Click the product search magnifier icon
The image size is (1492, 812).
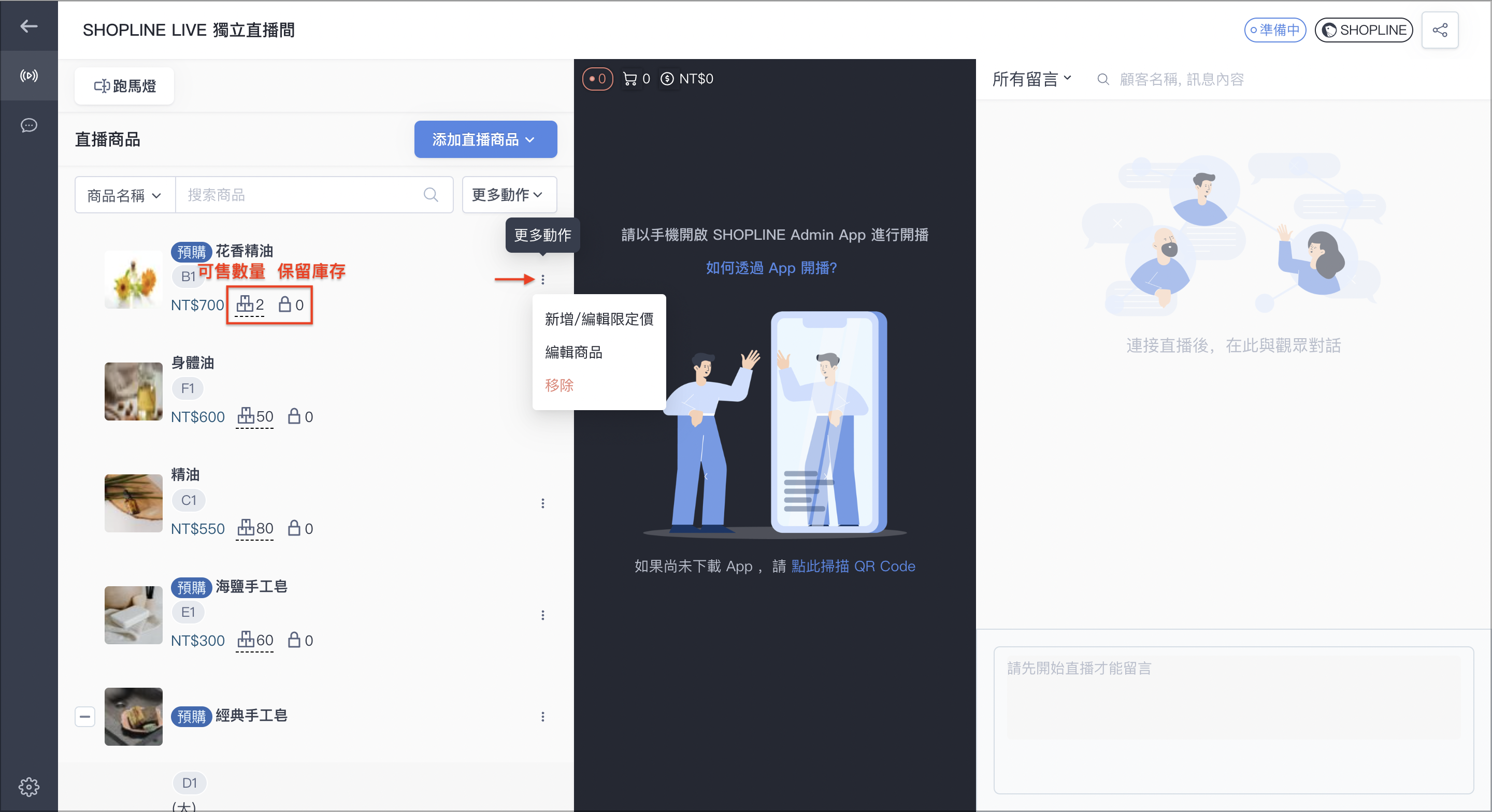431,195
